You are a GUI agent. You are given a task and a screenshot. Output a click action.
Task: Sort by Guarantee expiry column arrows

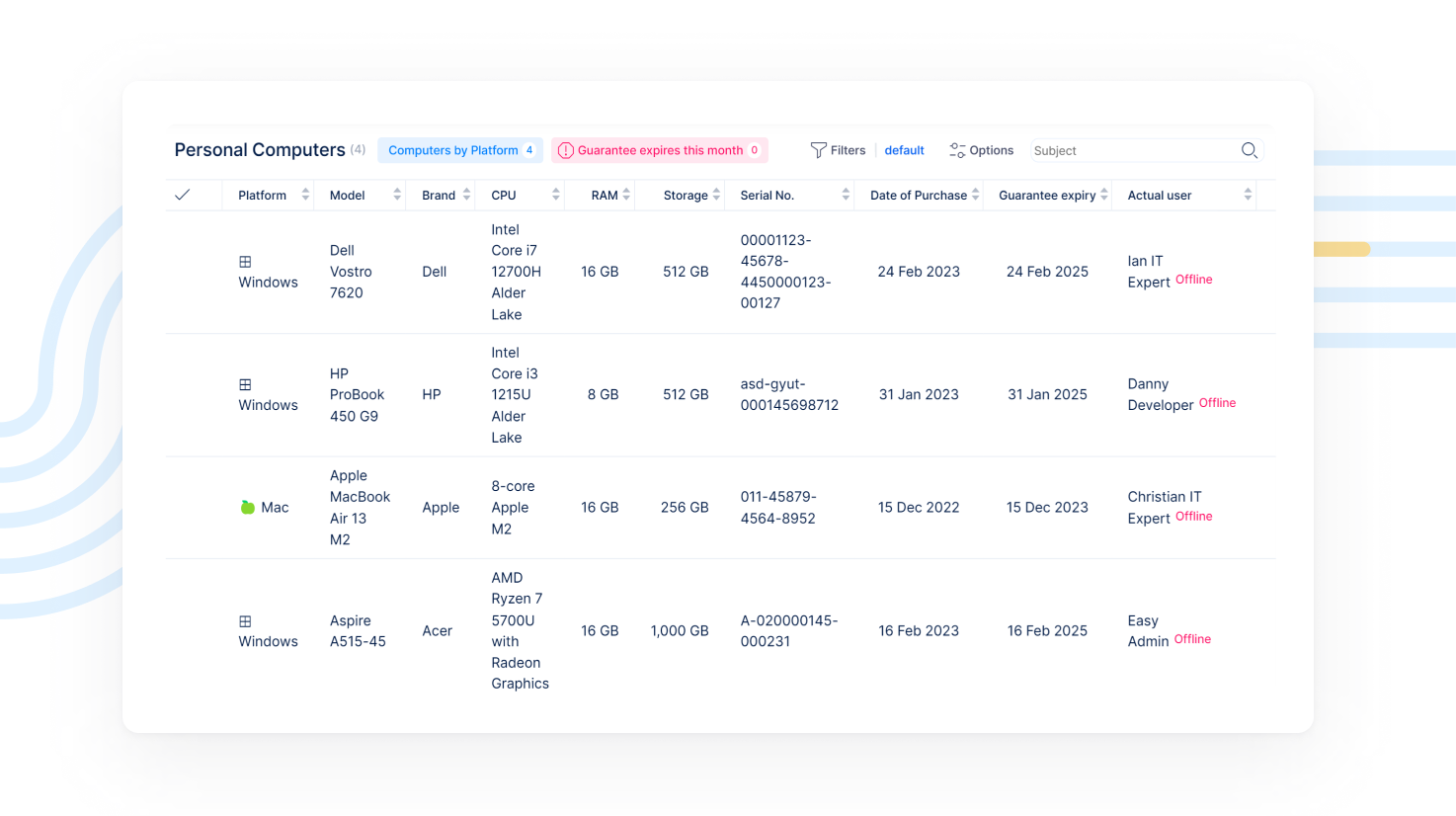coord(1104,195)
